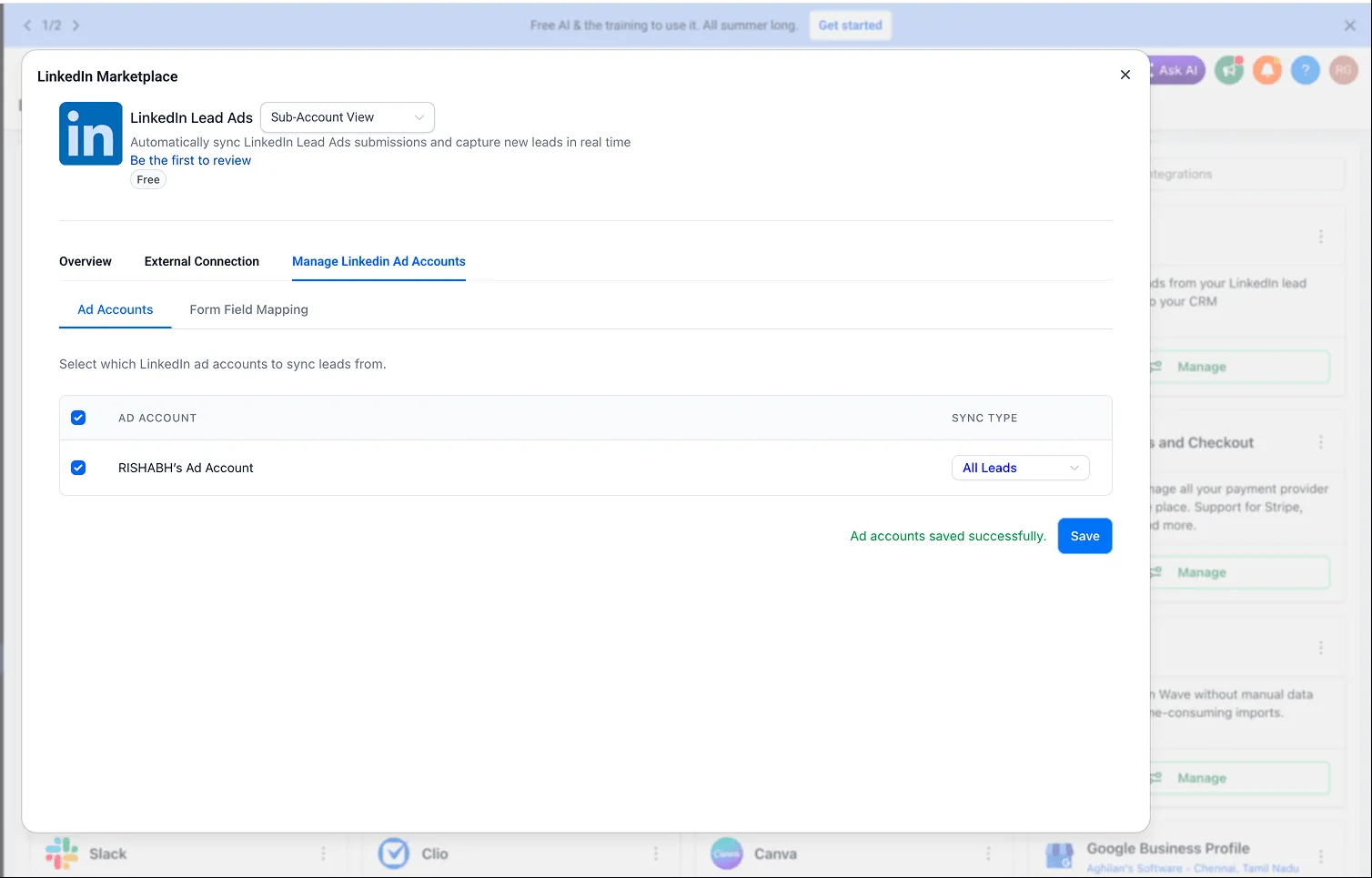The width and height of the screenshot is (1372, 878).
Task: Select the Ad Accounts sub-tab
Action: pyautogui.click(x=116, y=309)
